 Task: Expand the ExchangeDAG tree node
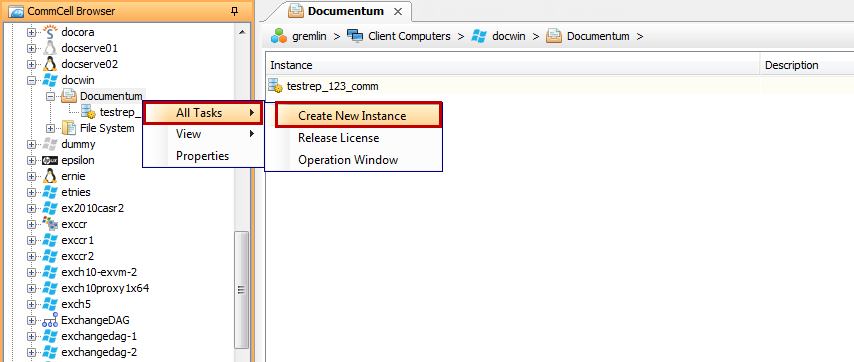[32, 320]
